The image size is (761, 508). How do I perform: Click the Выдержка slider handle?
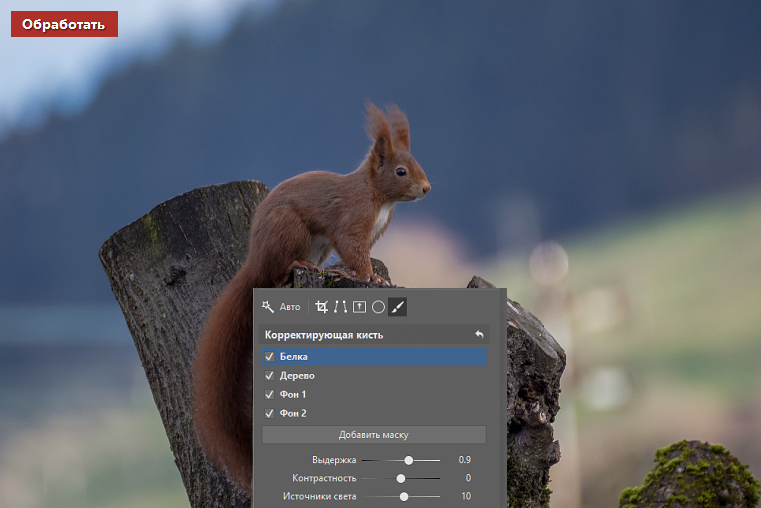[x=409, y=460]
